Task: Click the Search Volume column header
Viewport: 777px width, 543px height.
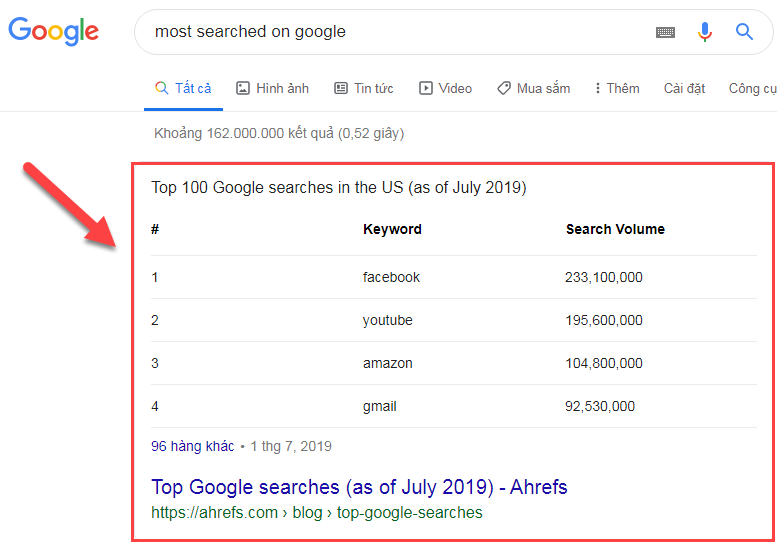Action: 615,229
